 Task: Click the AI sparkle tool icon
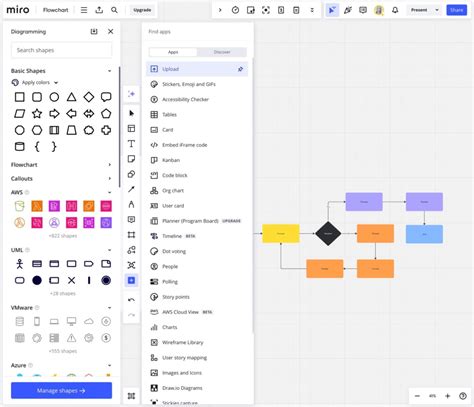coord(131,94)
